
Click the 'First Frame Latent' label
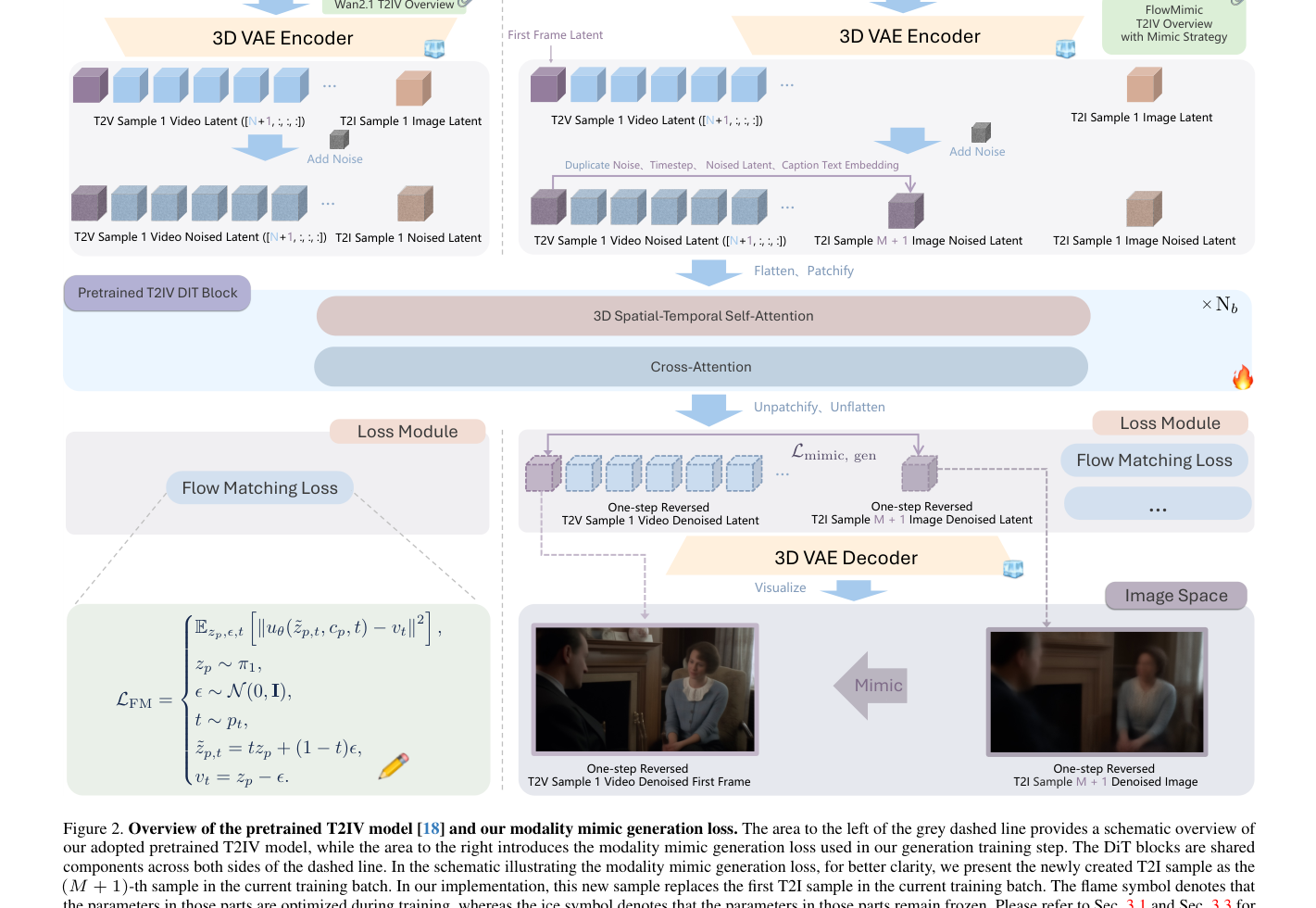[555, 35]
